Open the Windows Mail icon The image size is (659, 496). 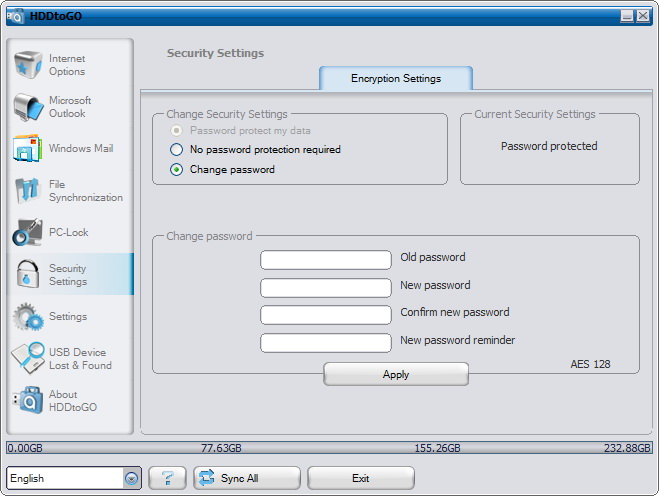tap(28, 148)
